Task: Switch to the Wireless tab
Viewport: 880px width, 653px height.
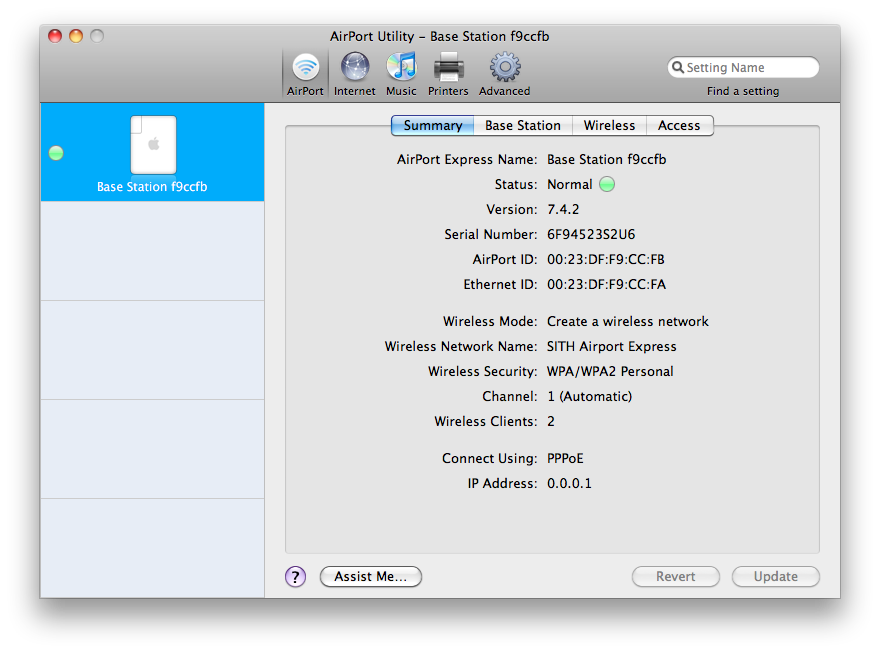Action: pos(609,125)
